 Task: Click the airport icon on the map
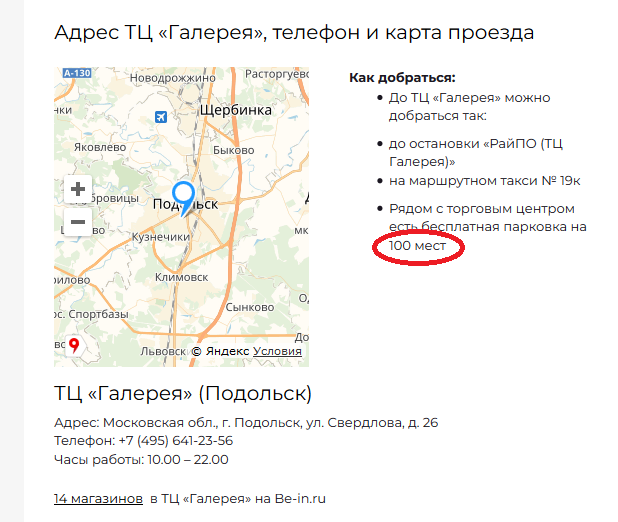[x=159, y=118]
